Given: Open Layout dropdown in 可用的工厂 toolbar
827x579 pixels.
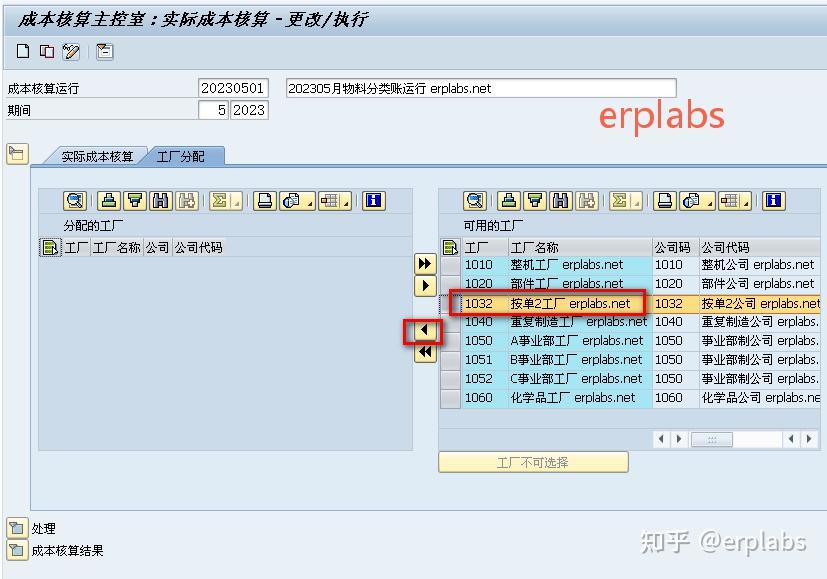Looking at the screenshot, I should 735,200.
